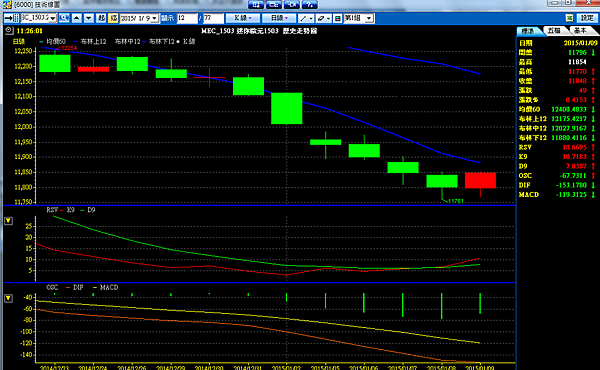The height and width of the screenshot is (370, 600).
Task: Switch to the 基本 tab
Action: point(580,31)
